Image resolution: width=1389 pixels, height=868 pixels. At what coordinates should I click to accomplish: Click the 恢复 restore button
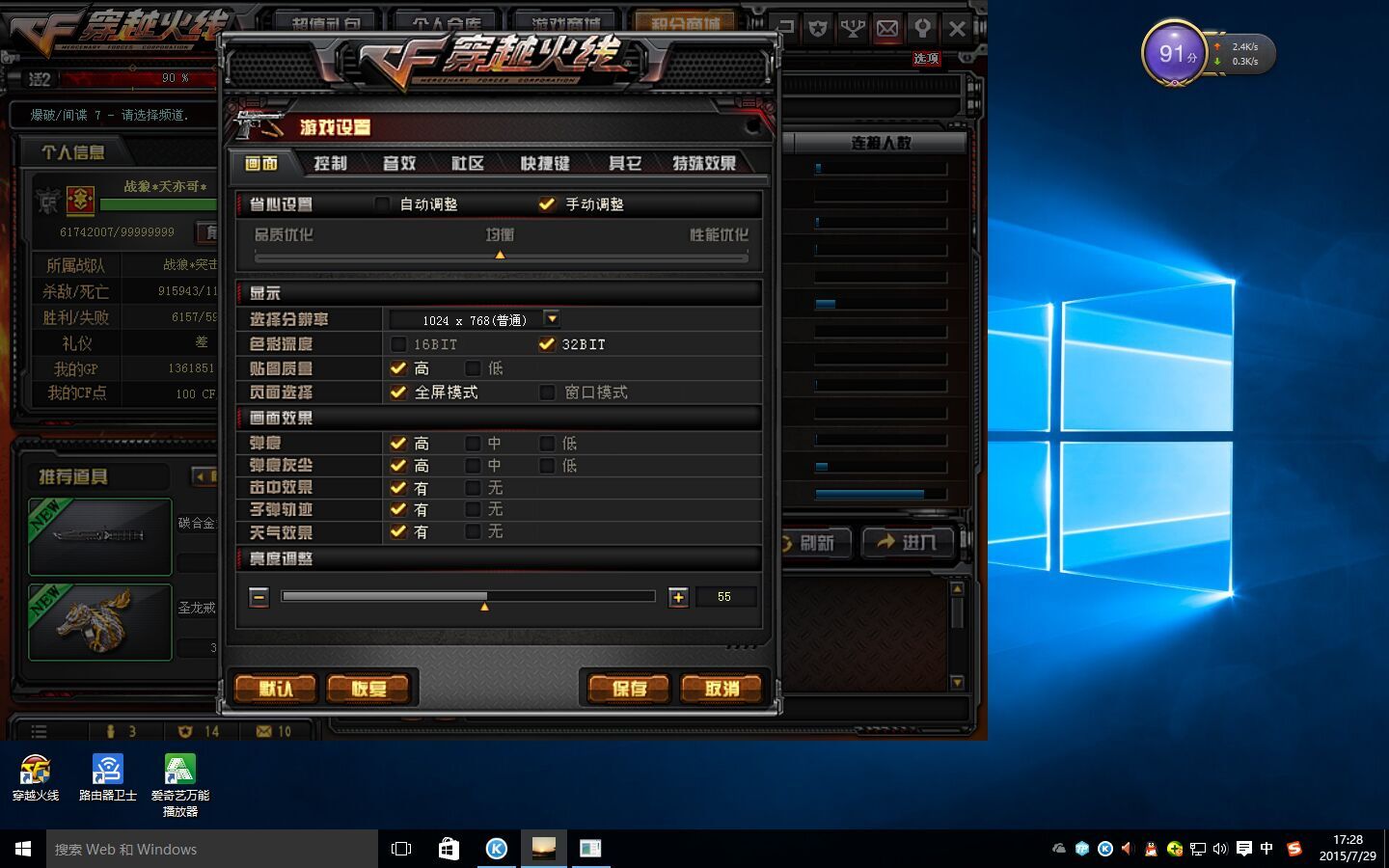pos(368,689)
